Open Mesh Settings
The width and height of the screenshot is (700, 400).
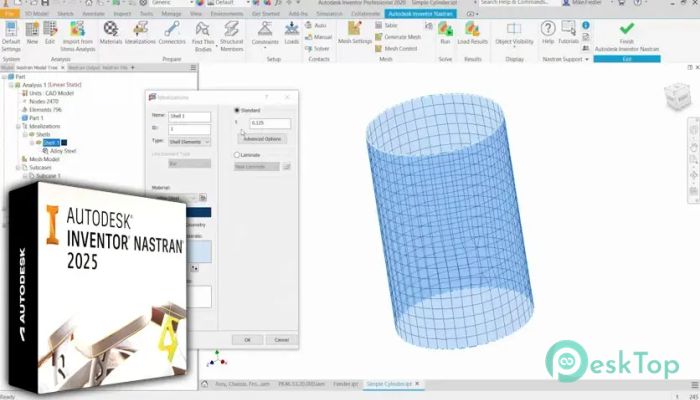tap(355, 33)
